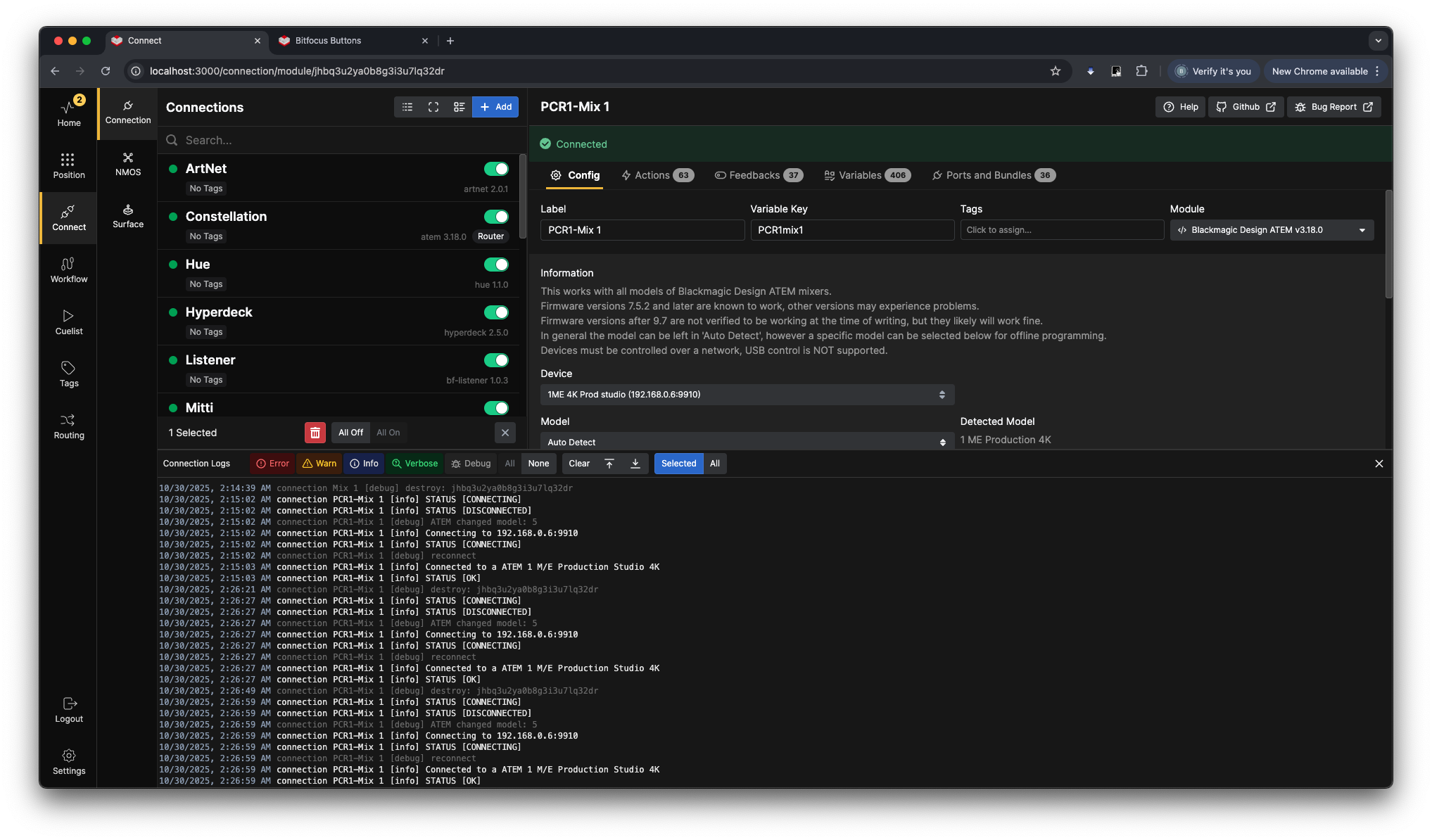Open the Home section in sidebar
This screenshot has height=840, width=1432.
tap(69, 113)
